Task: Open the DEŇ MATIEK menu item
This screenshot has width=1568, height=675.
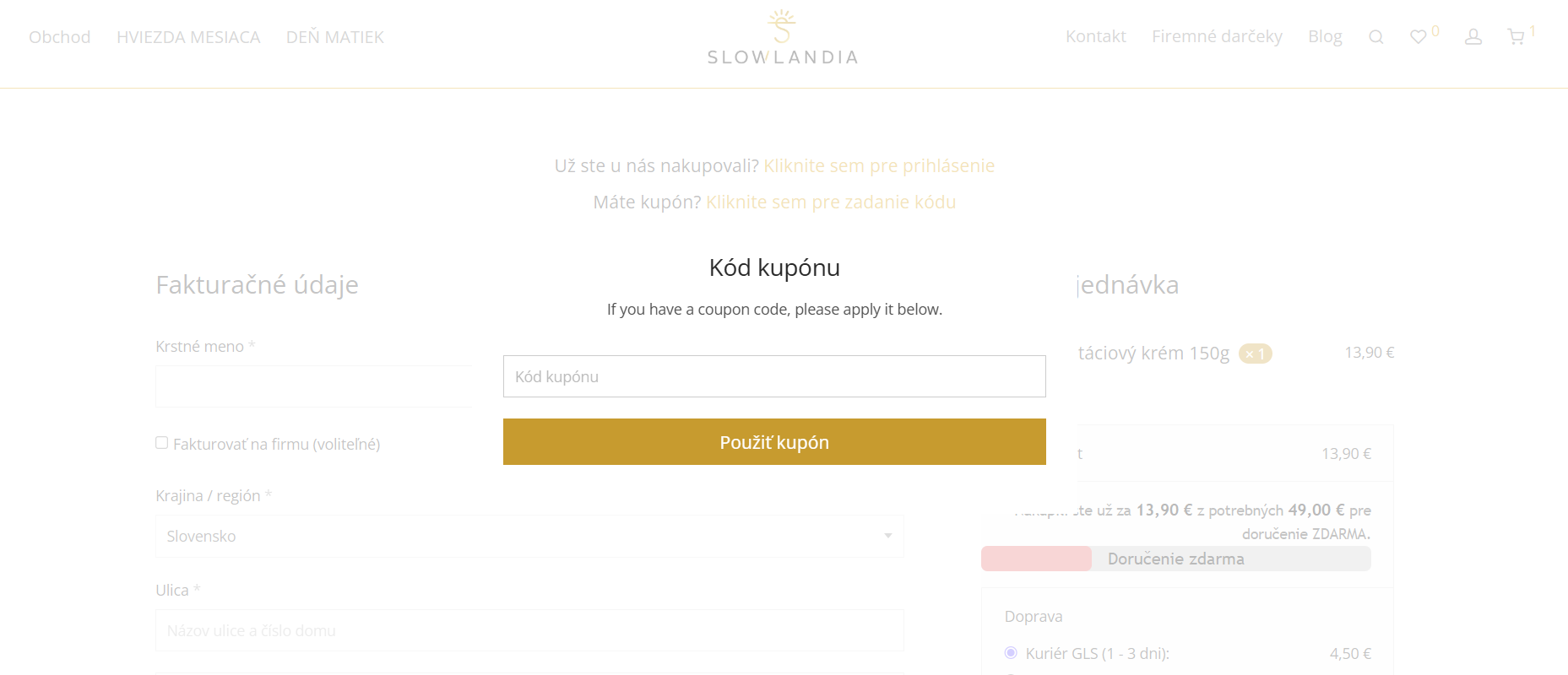Action: pos(335,37)
